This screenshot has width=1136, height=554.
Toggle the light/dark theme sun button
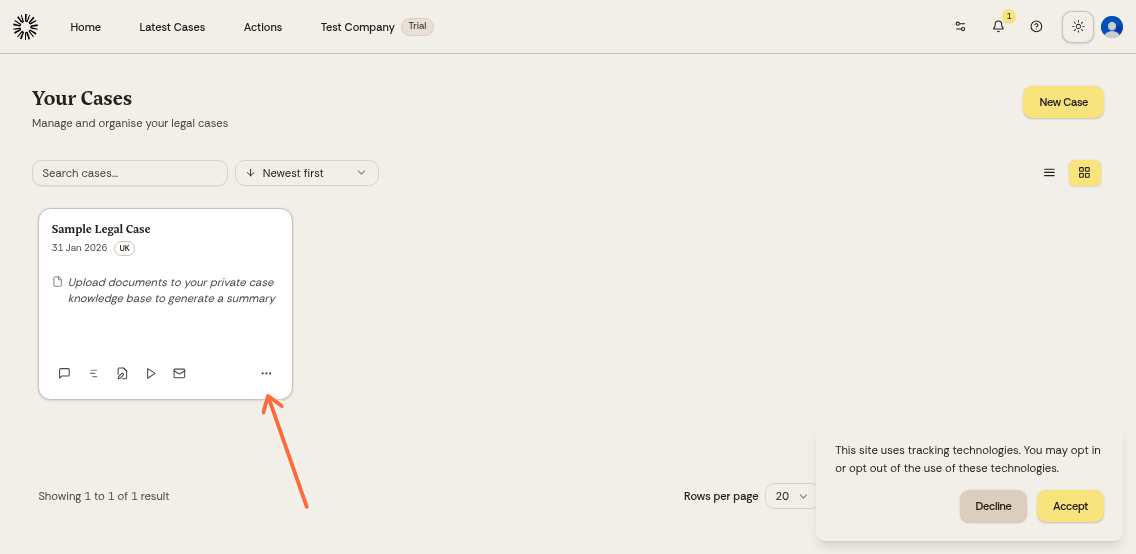pos(1078,27)
